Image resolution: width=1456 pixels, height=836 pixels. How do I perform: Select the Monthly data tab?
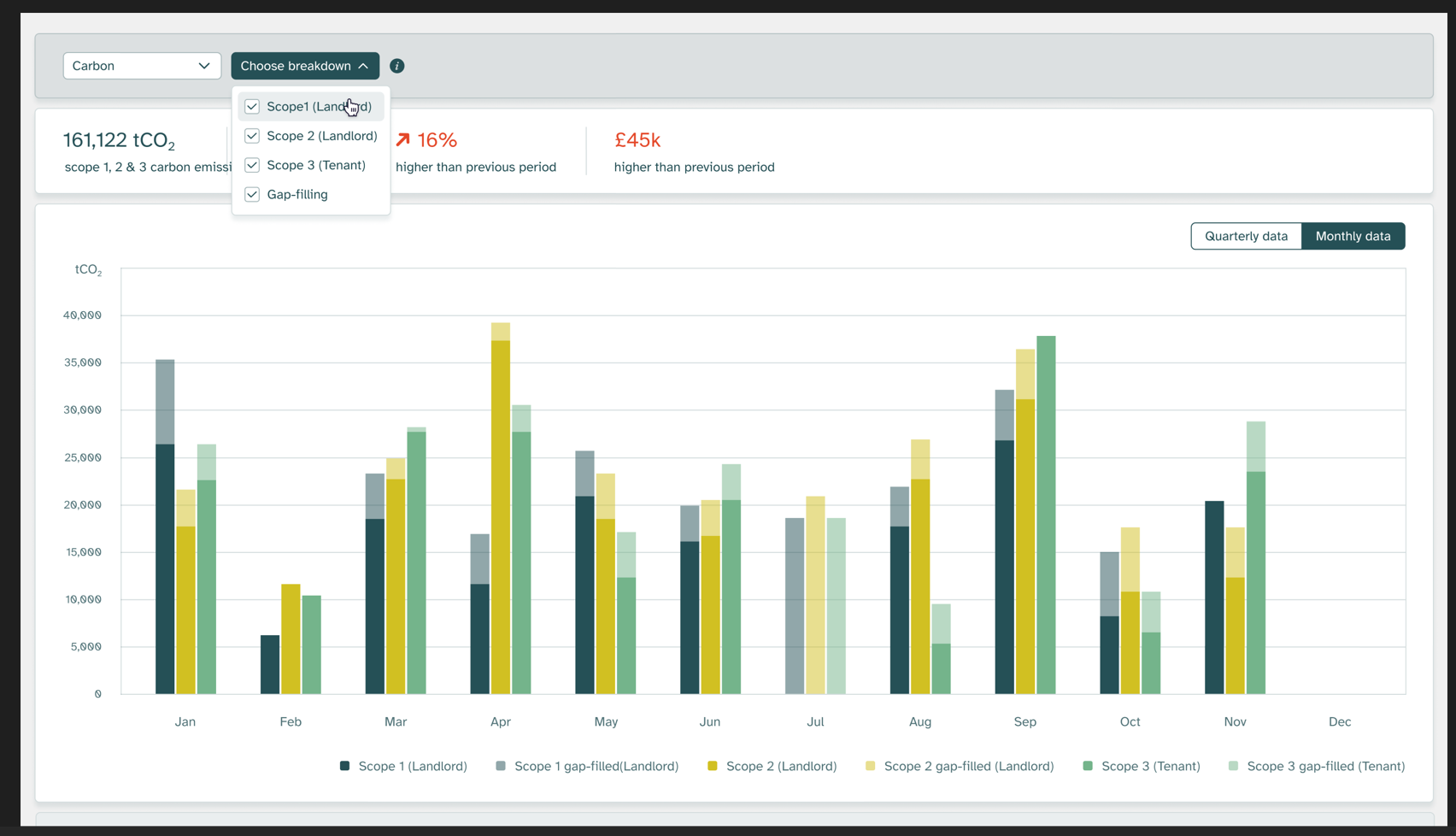(1353, 236)
